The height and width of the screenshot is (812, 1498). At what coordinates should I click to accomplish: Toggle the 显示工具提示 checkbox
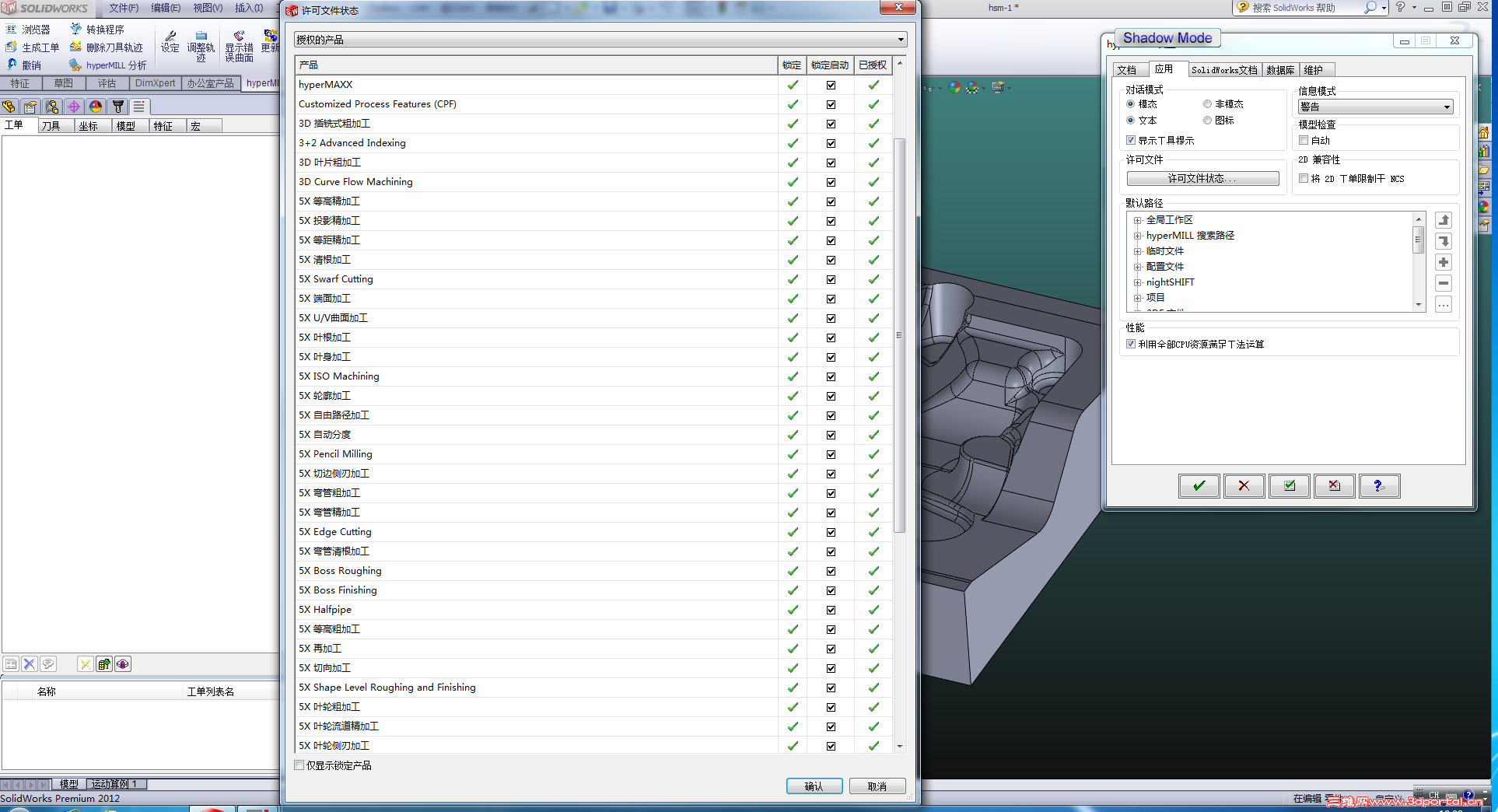point(1131,140)
